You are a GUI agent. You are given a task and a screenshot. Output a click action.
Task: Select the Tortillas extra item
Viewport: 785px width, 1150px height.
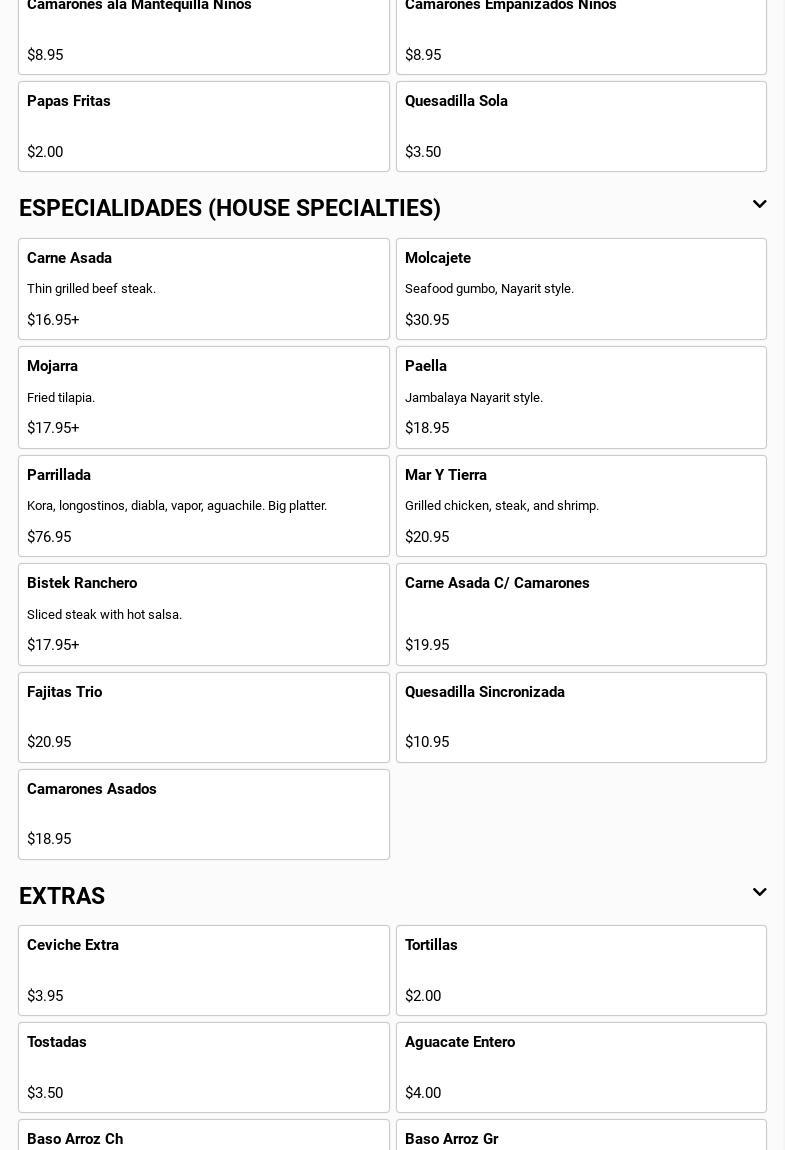pos(581,970)
